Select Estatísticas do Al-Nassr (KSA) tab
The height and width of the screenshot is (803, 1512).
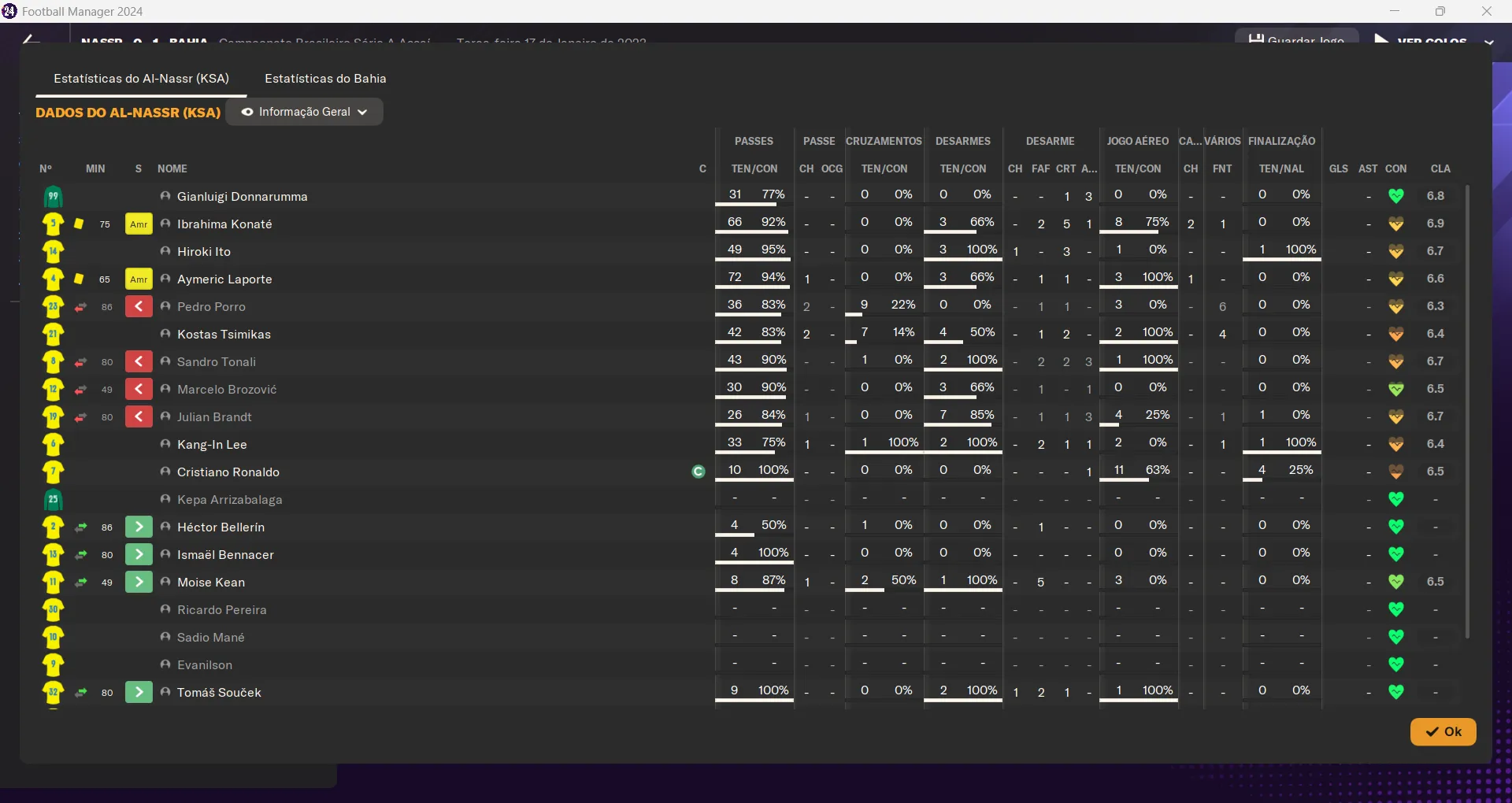142,79
